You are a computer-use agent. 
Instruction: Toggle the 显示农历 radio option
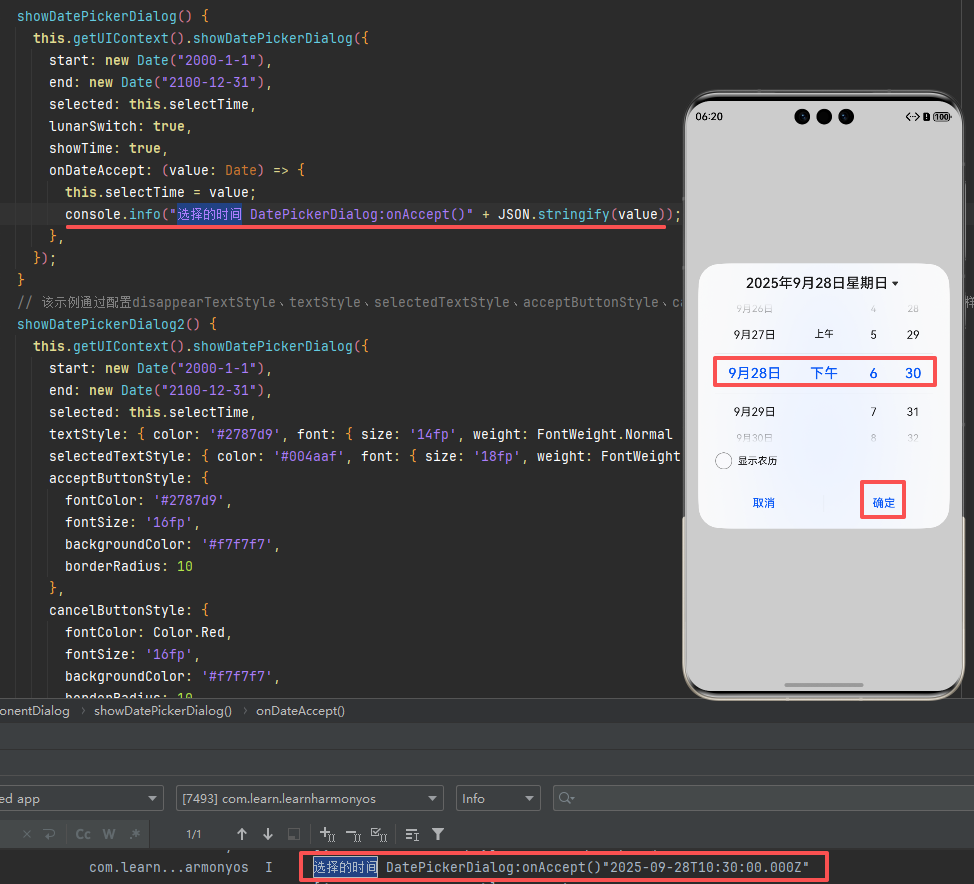(x=723, y=460)
